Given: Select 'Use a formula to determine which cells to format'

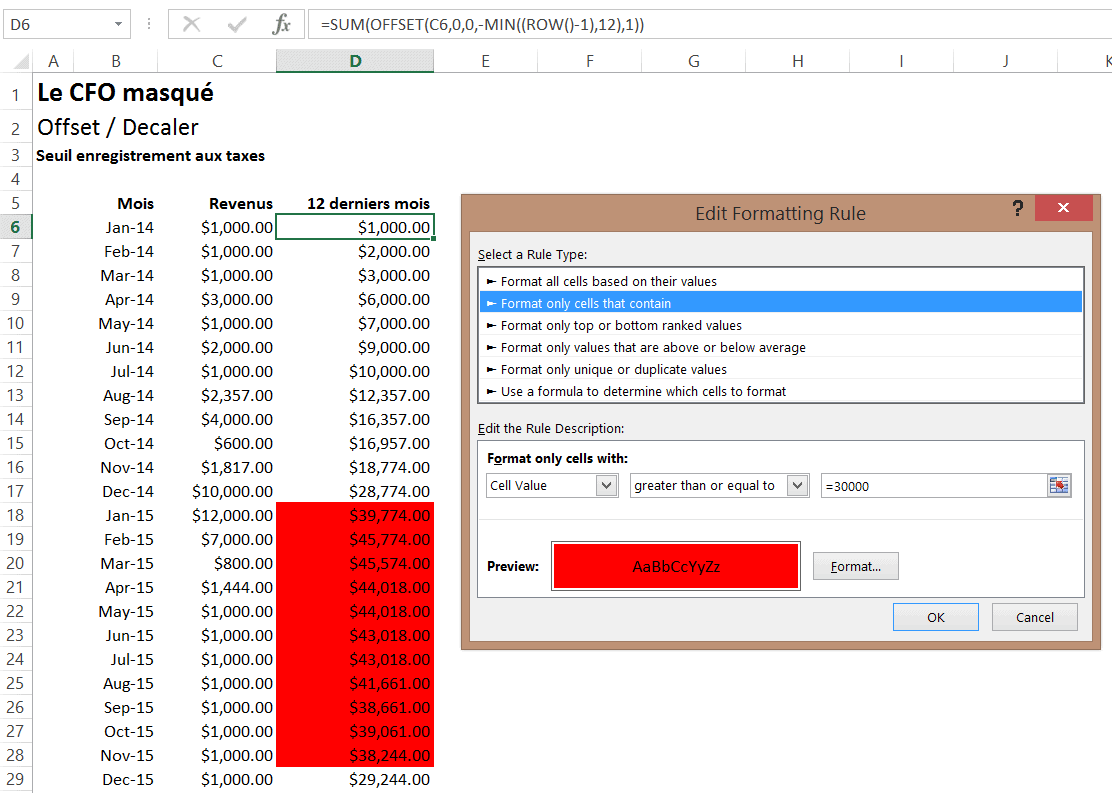Looking at the screenshot, I should click(x=643, y=391).
